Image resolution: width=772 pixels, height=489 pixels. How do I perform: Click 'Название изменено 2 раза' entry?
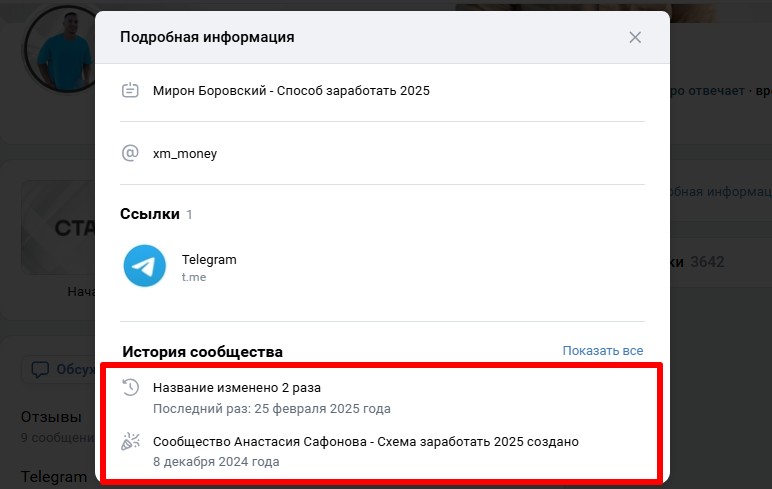237,387
